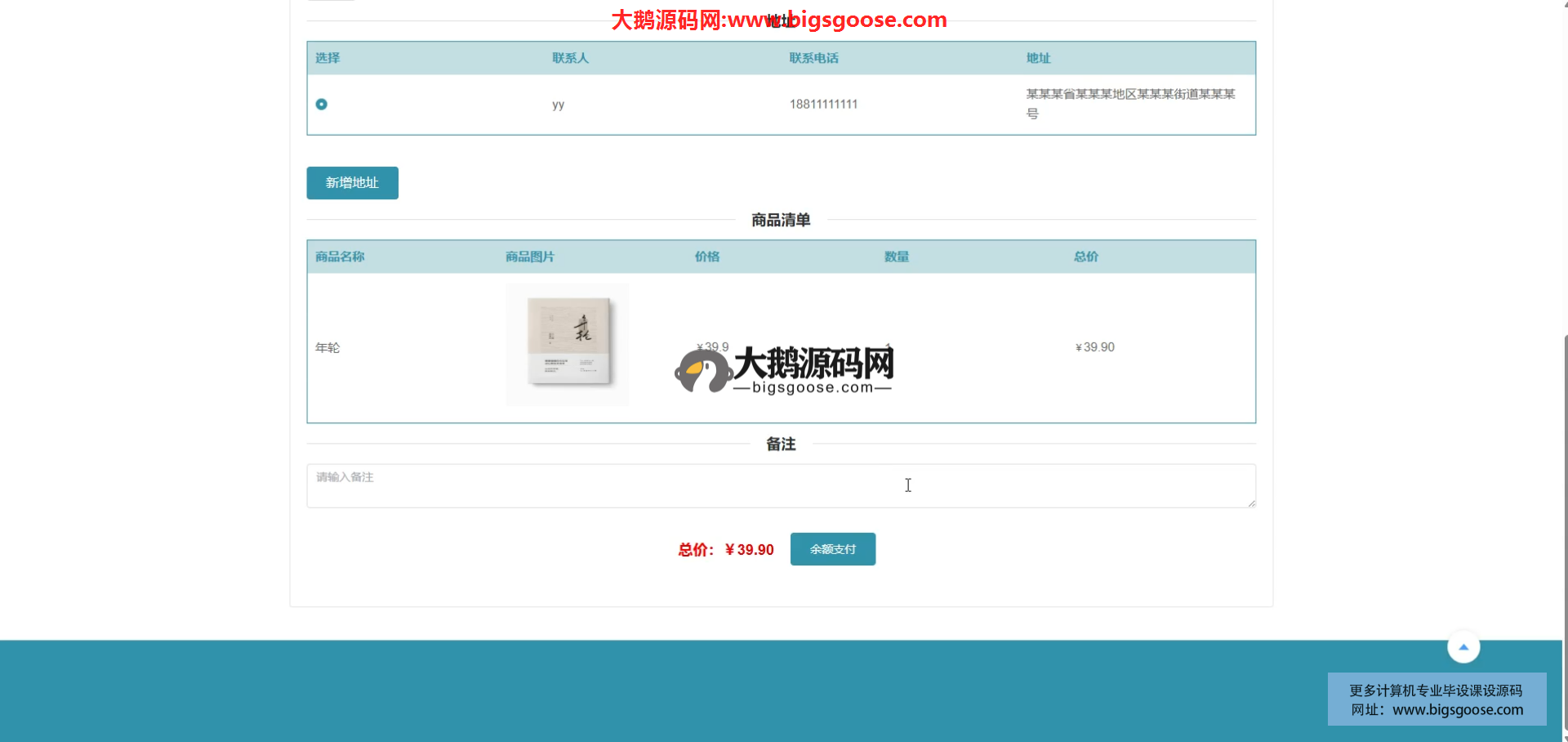Click the 商品图片 column header

529,257
